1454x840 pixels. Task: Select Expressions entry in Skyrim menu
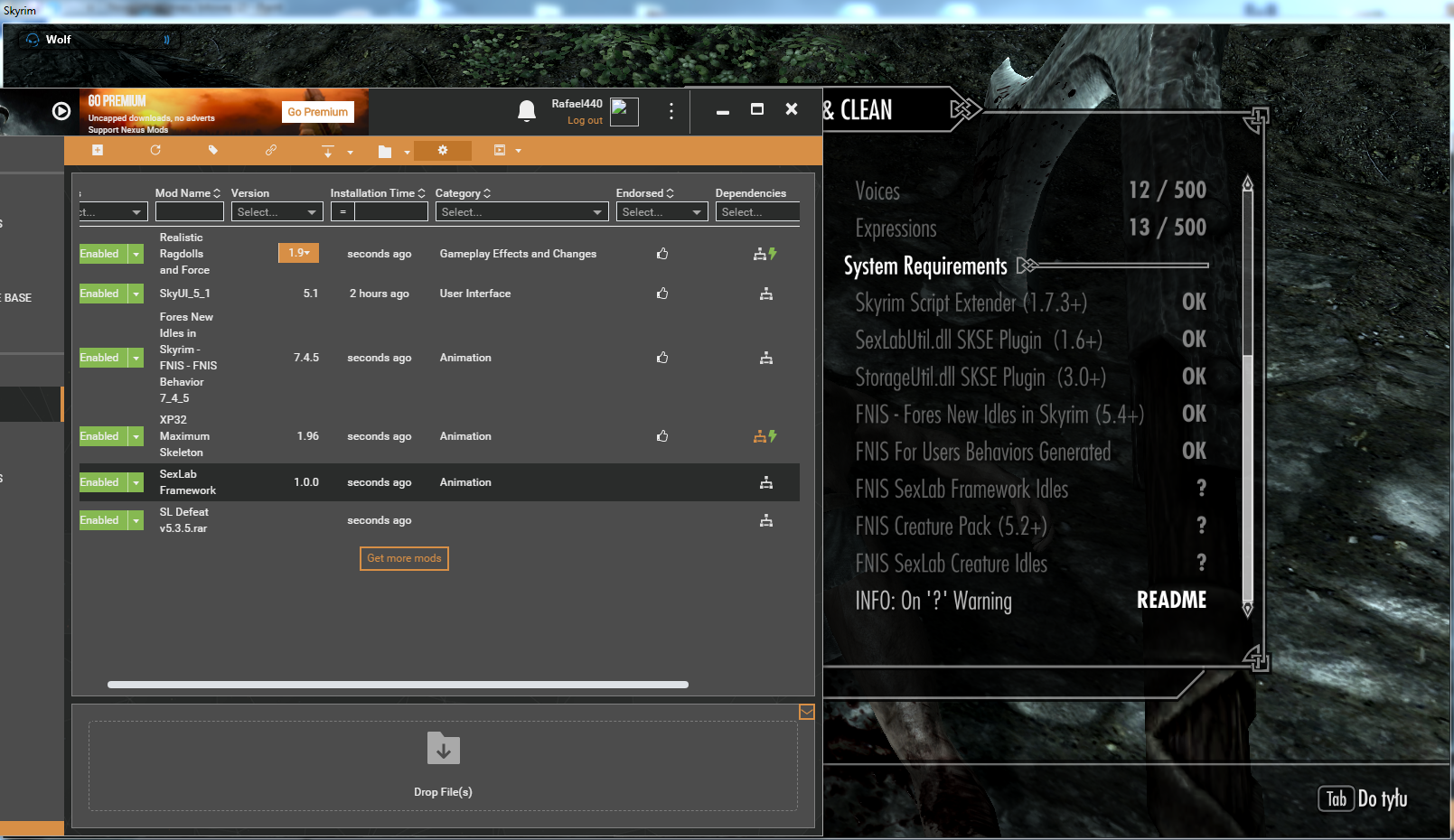pos(1031,228)
